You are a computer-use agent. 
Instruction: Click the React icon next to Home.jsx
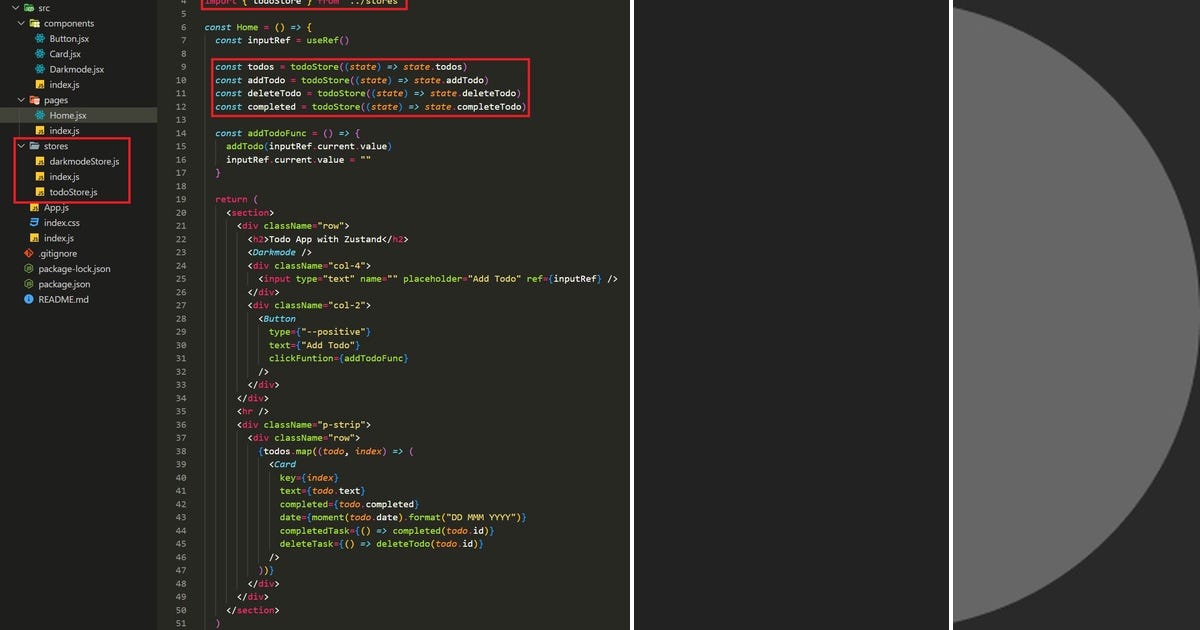40,115
